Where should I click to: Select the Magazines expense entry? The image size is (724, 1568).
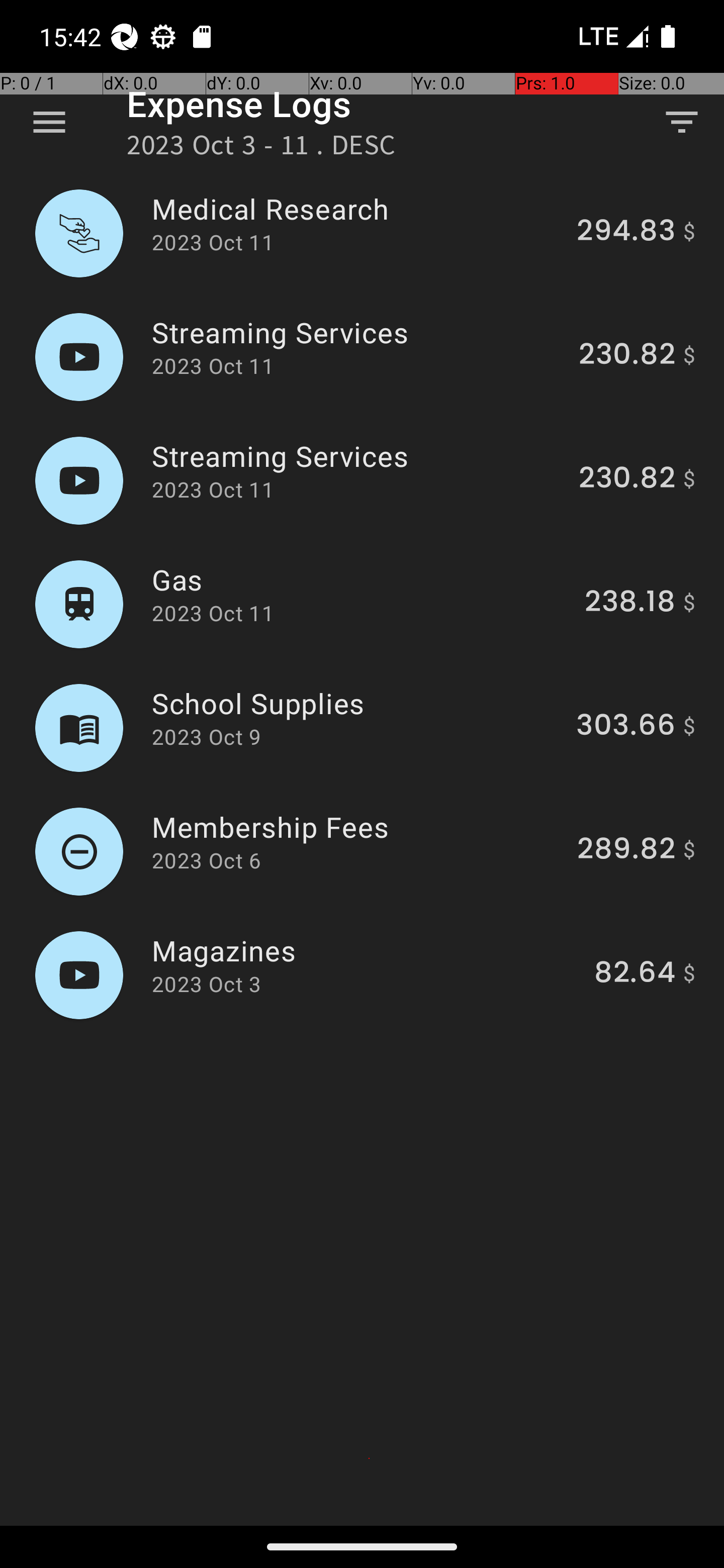361,974
